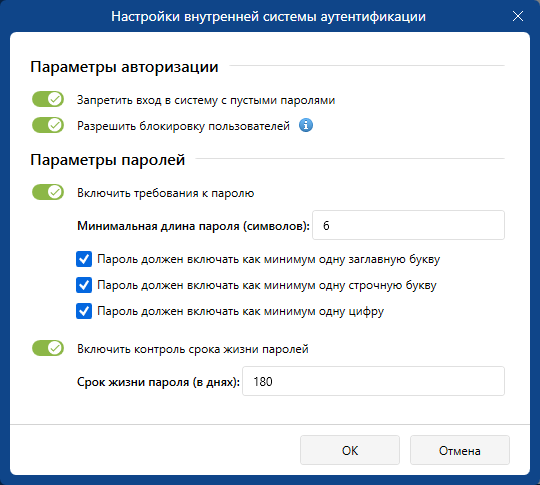540x485 pixels.
Task: Click the password lifetime in days field
Action: tap(373, 381)
